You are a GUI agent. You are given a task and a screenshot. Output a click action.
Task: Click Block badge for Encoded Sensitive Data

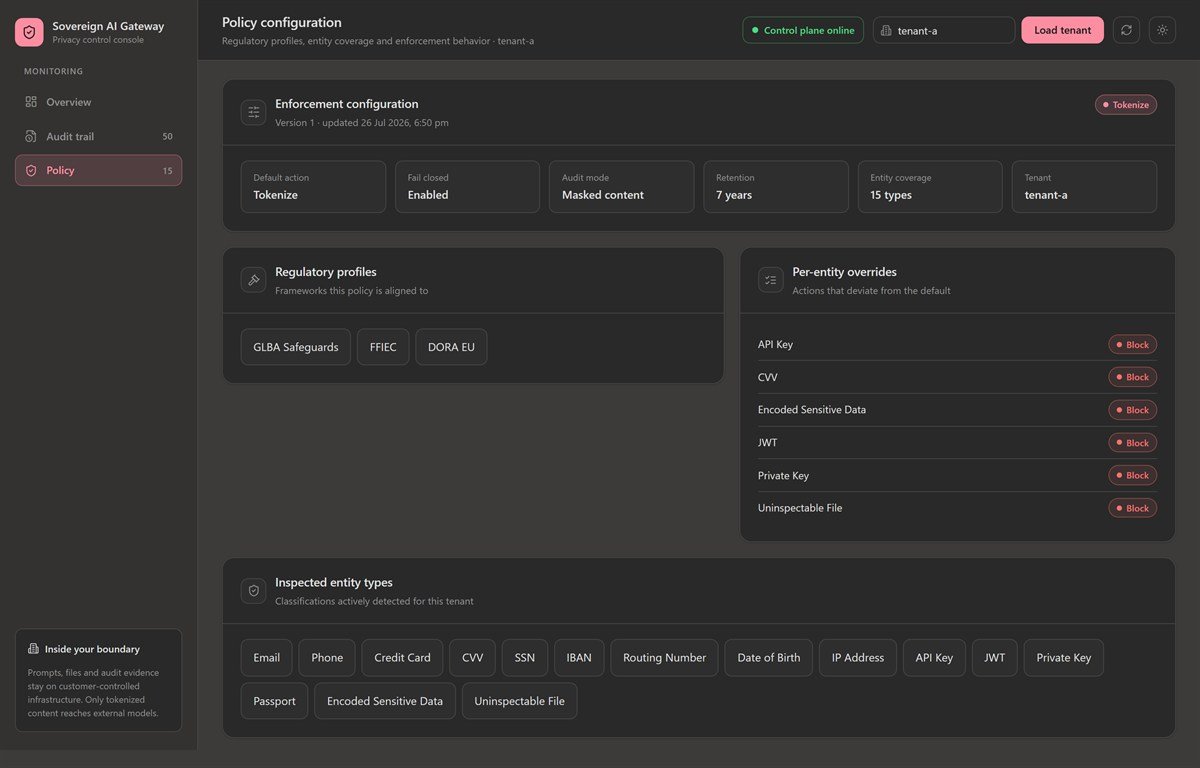(x=1132, y=410)
